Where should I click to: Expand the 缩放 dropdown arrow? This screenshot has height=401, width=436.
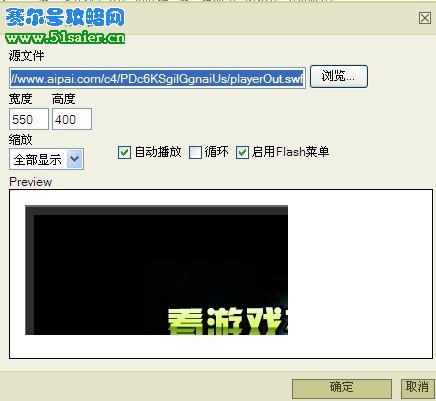click(x=75, y=159)
